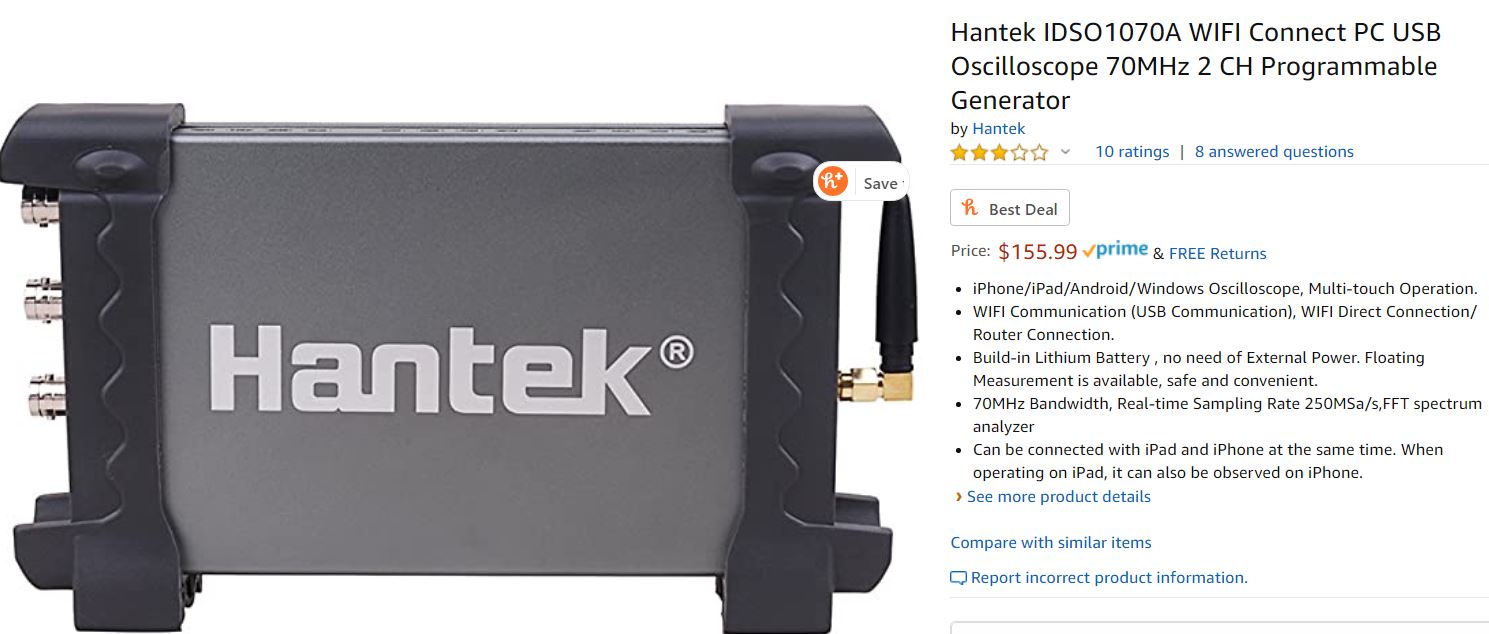
Task: Click the Hantek IDSO1070A product title
Action: (1195, 66)
